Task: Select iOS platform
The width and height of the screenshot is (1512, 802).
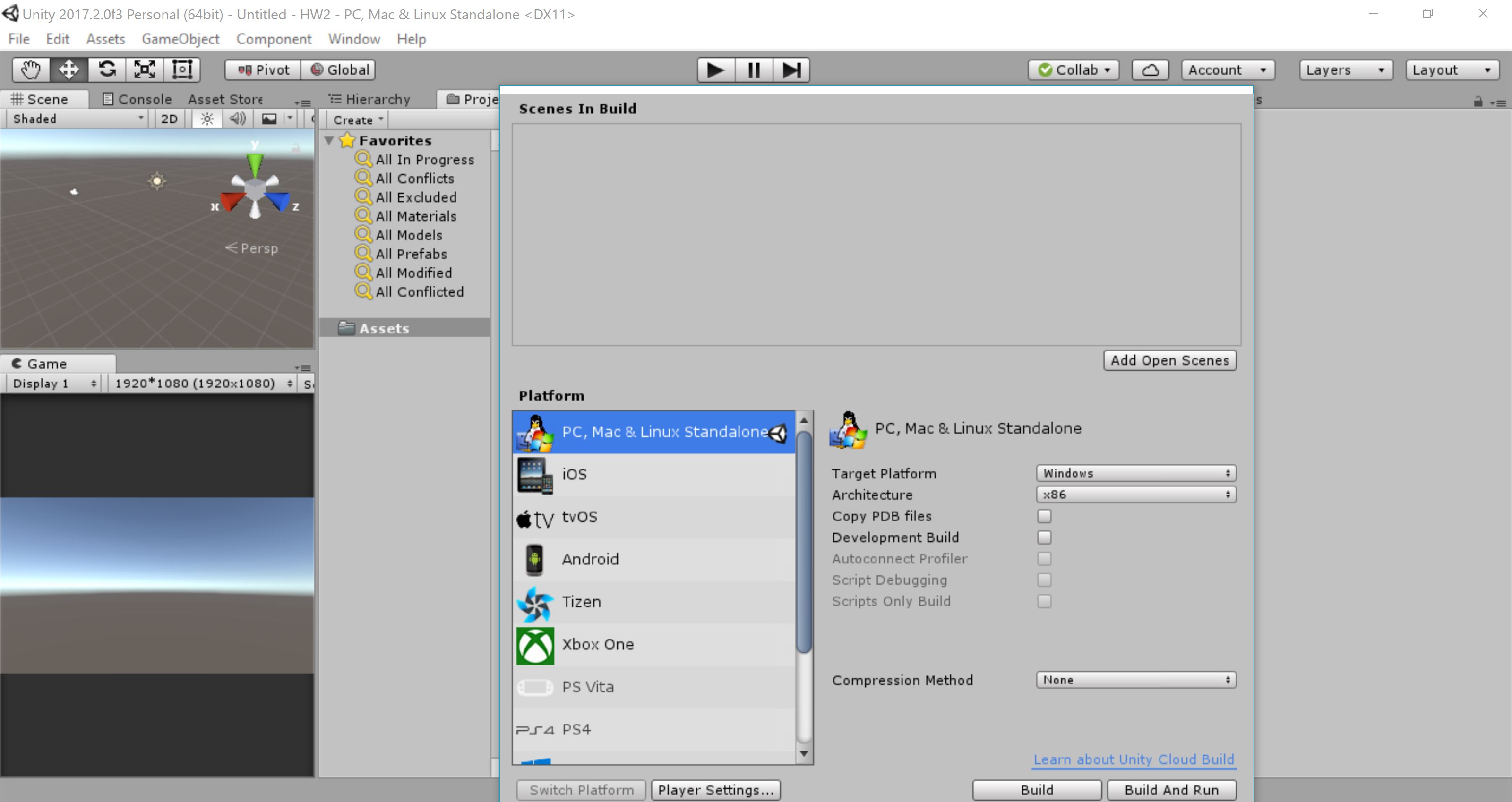Action: click(653, 474)
